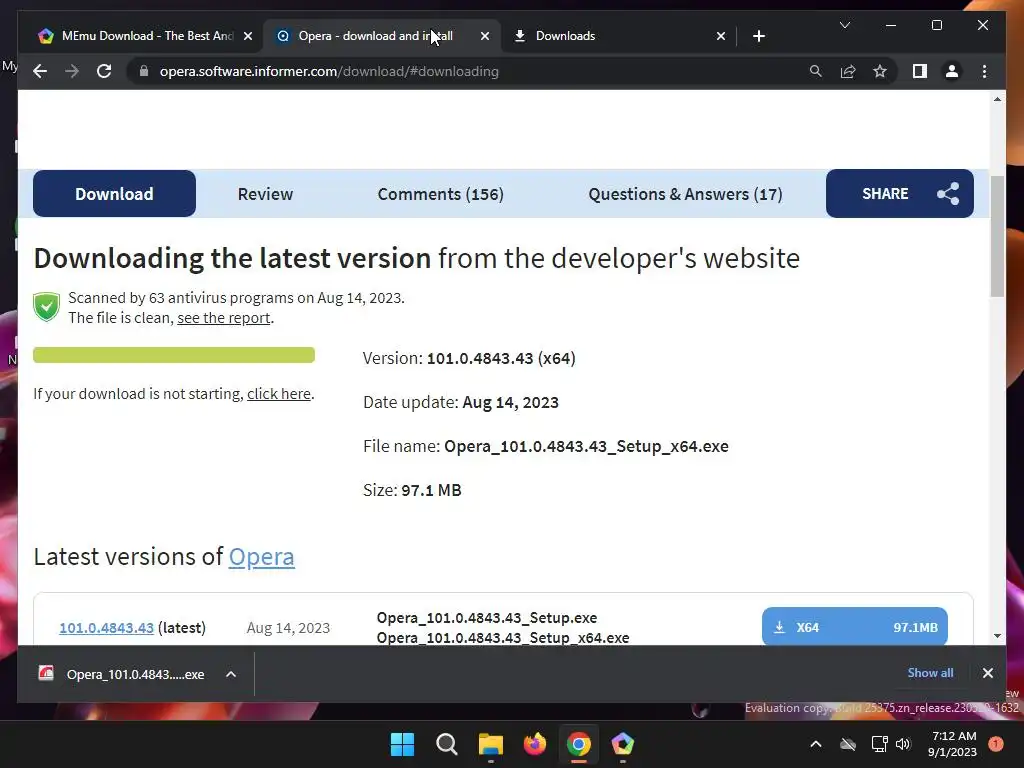Open File Explorer from taskbar

(x=490, y=744)
